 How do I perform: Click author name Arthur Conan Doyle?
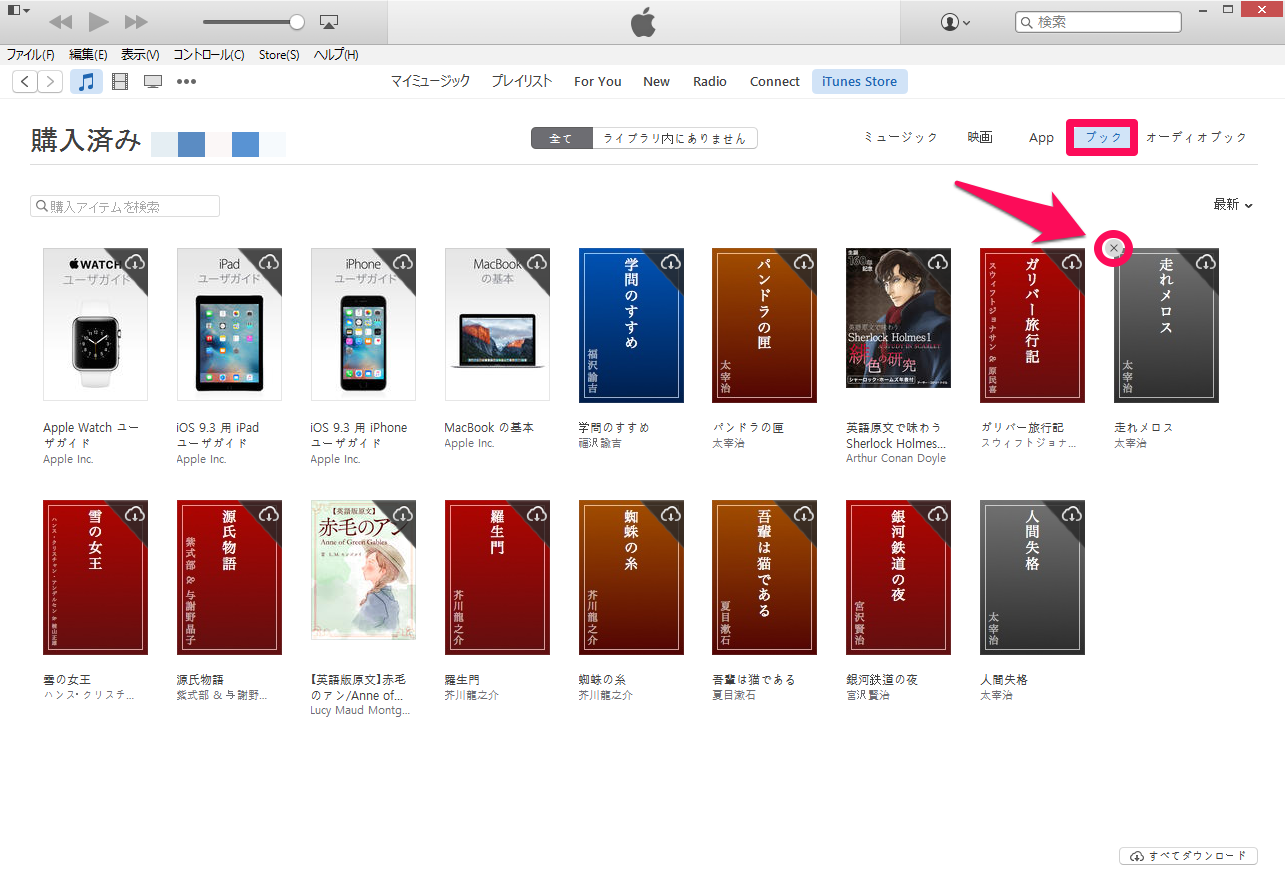click(896, 459)
